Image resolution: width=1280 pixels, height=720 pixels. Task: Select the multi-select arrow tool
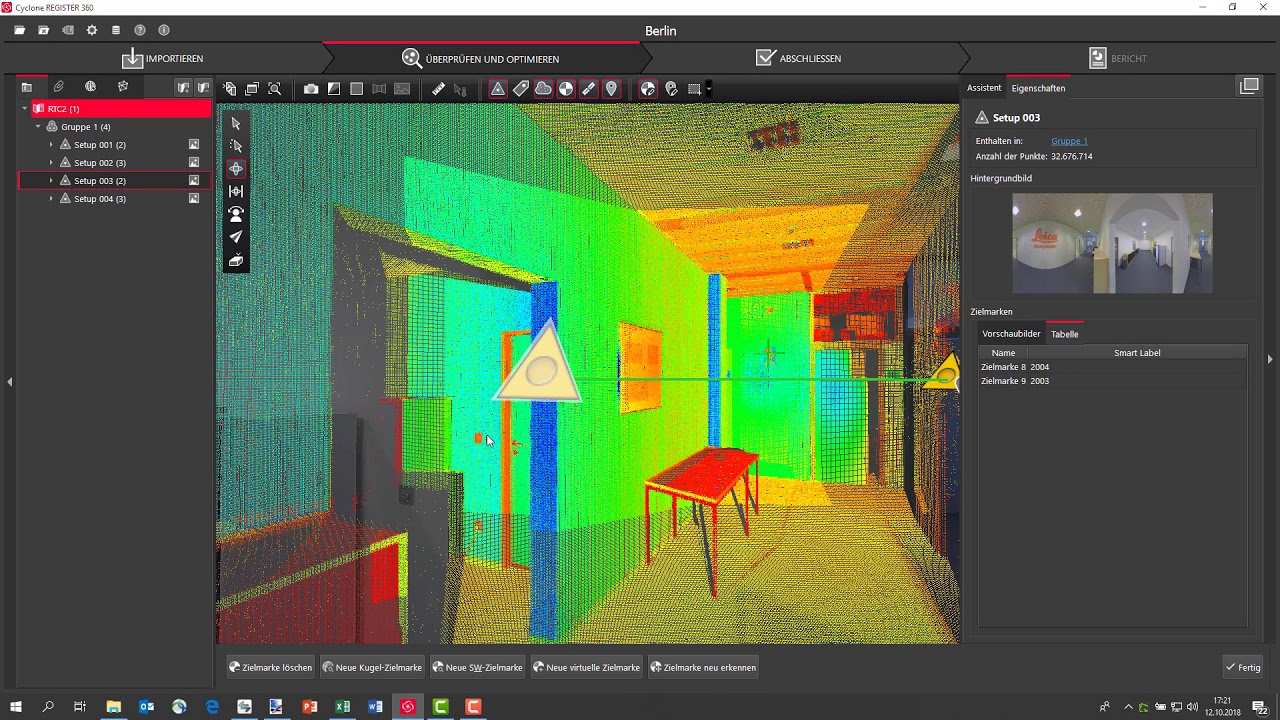(236, 146)
